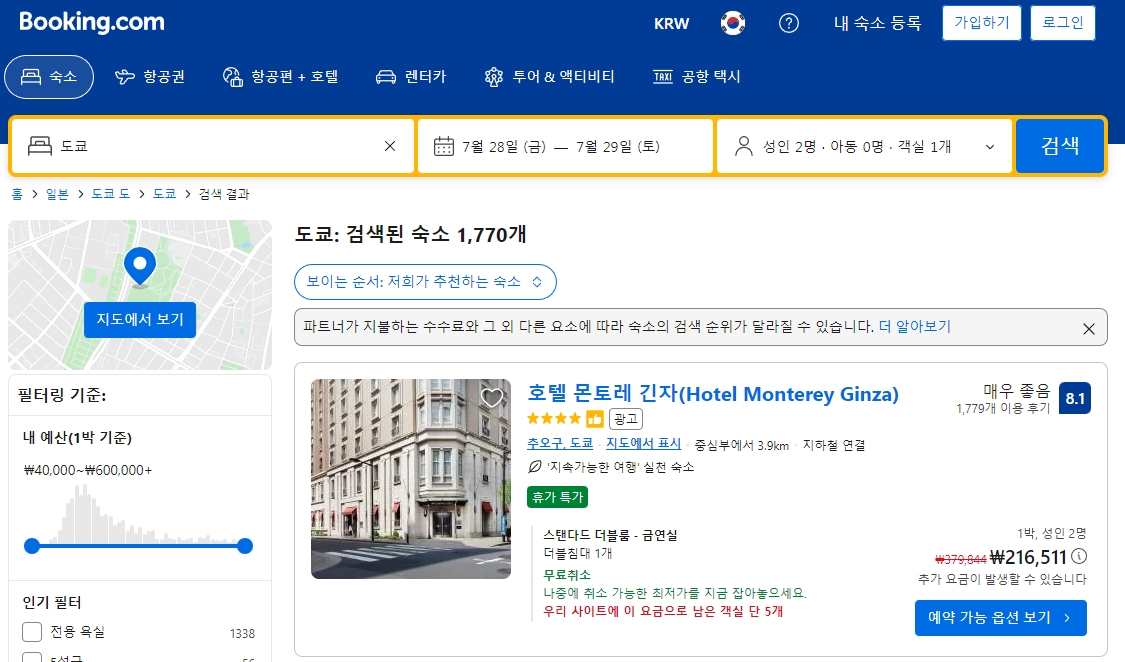Click the minimum budget slider handle
This screenshot has width=1125, height=662.
(32, 547)
